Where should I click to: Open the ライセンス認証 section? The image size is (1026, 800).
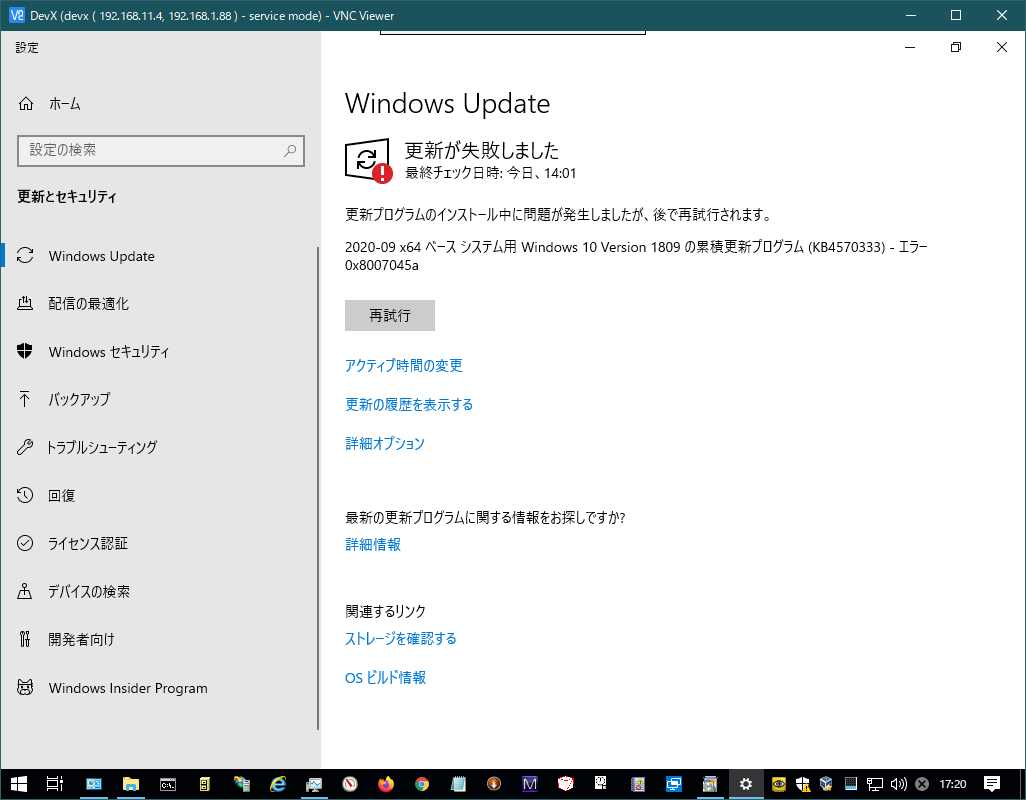coord(159,543)
